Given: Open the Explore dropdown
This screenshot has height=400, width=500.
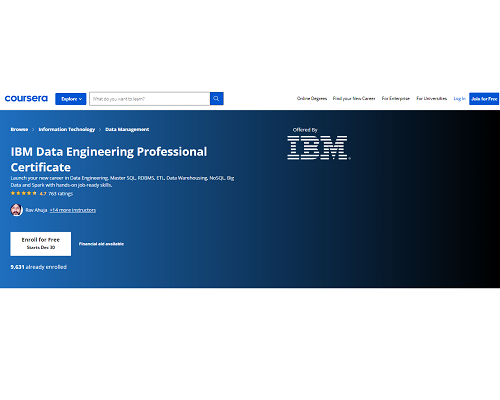Looking at the screenshot, I should click(71, 99).
